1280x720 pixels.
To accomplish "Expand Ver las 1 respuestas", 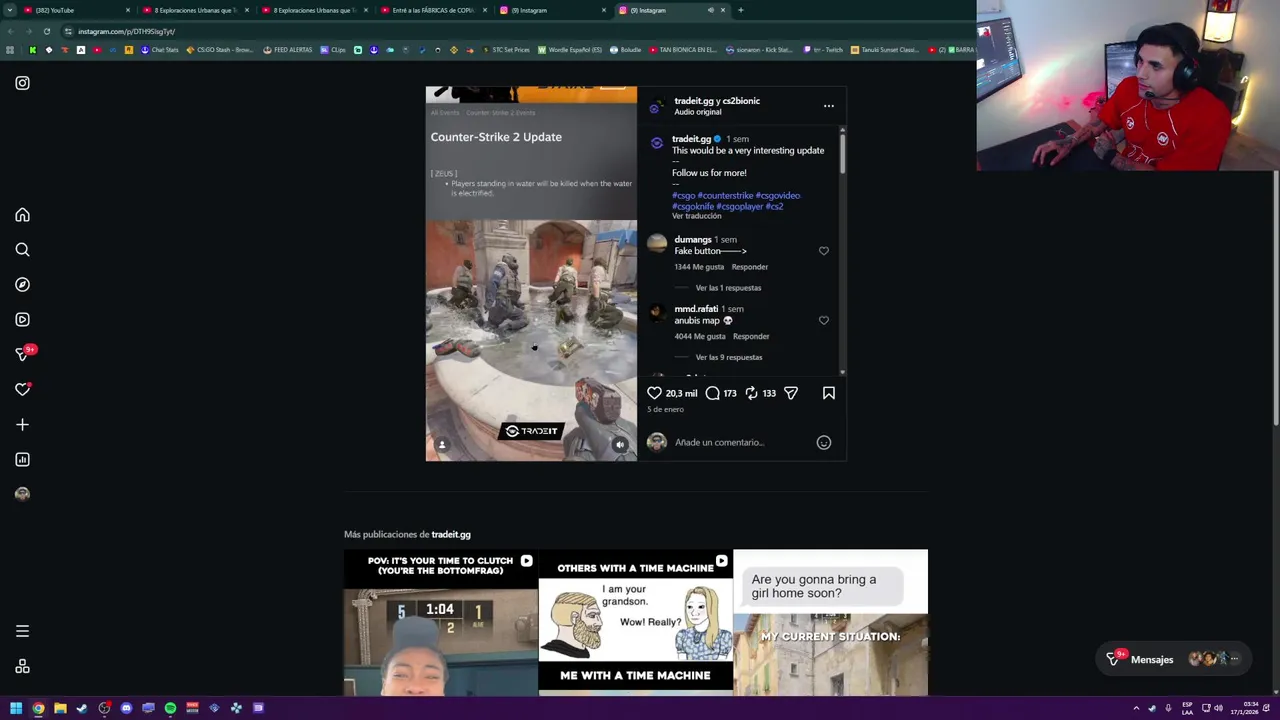I will [728, 288].
